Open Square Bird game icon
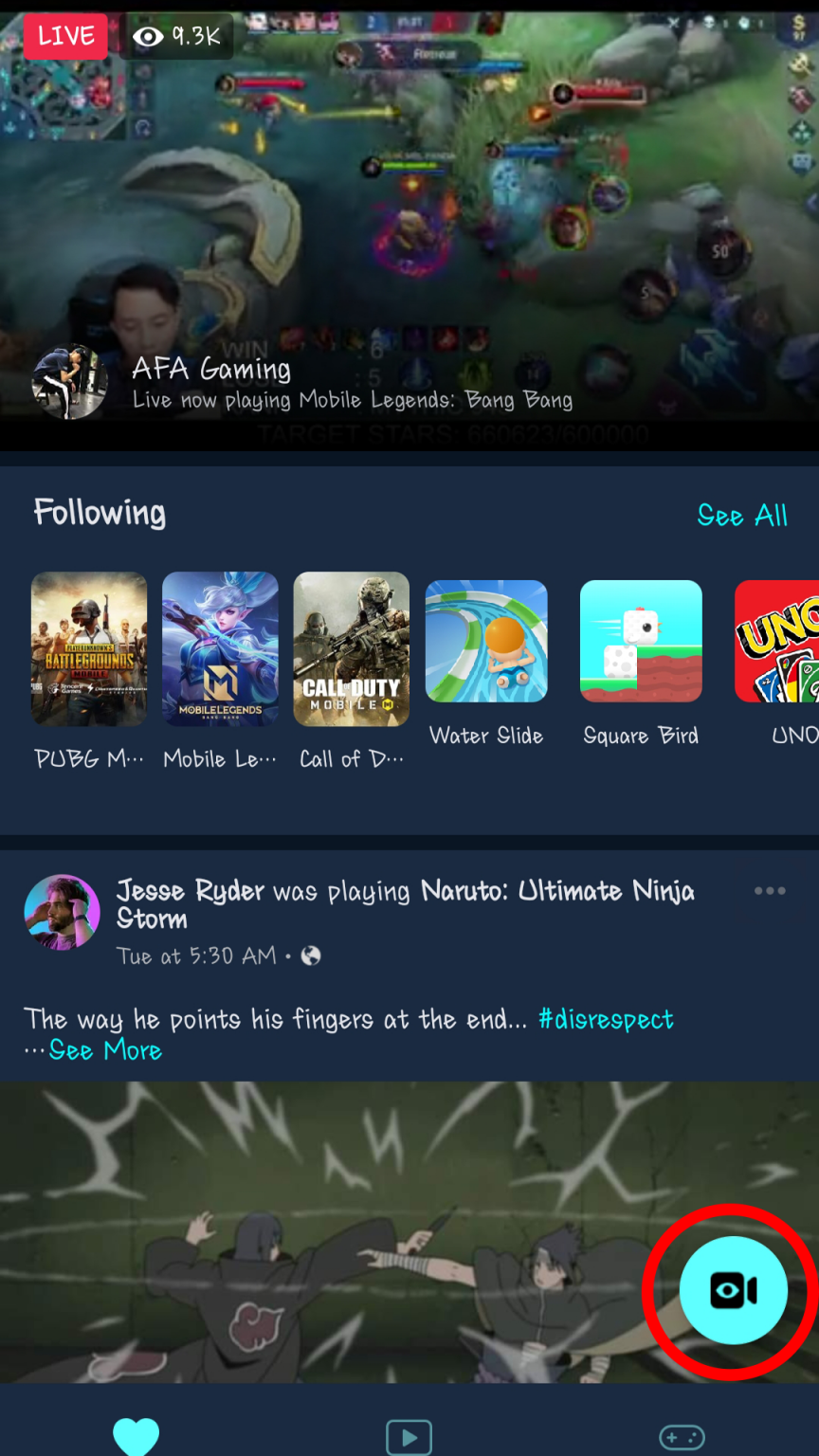The height and width of the screenshot is (1456, 819). pos(641,641)
